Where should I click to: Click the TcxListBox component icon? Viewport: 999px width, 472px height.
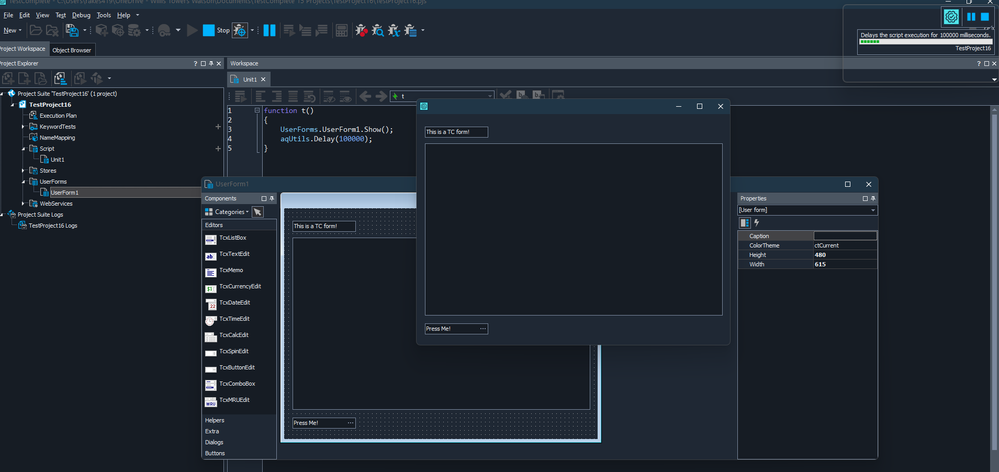[210, 238]
